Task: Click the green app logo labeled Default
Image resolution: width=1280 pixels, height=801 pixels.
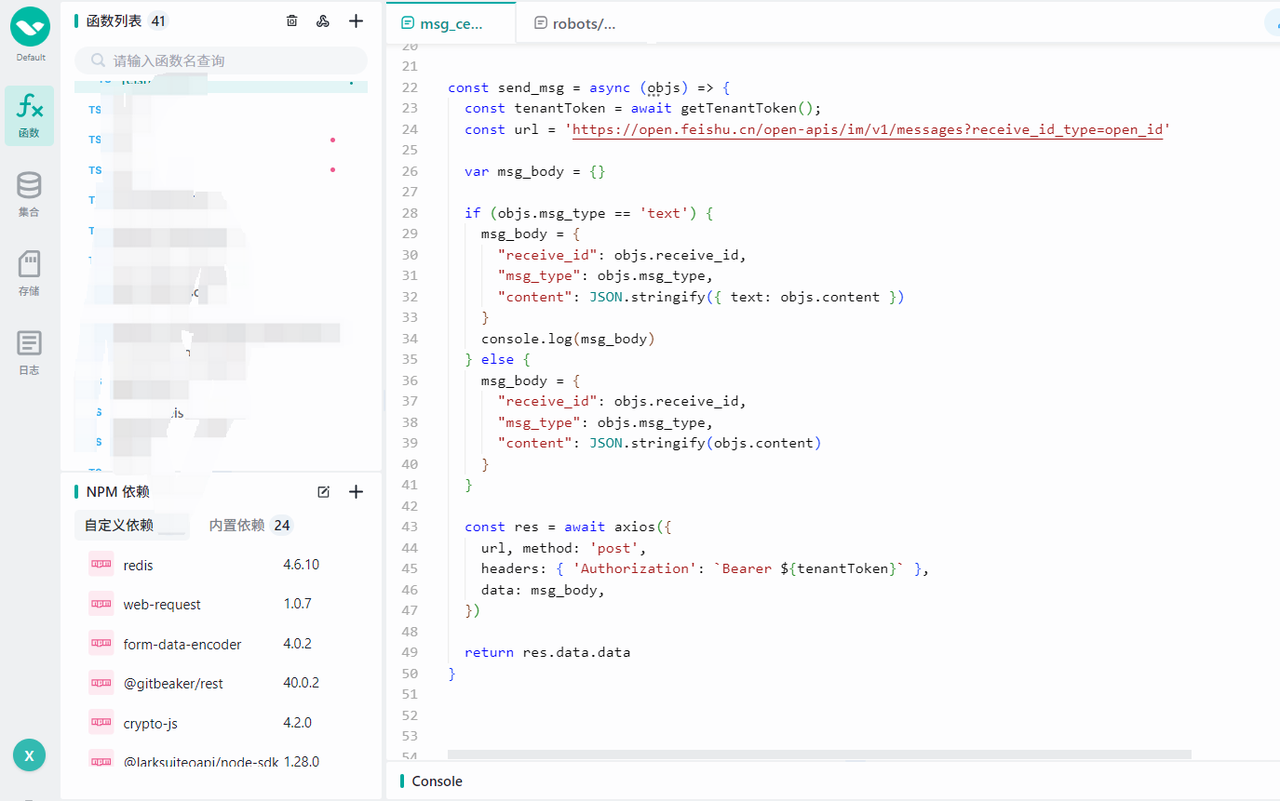Action: pyautogui.click(x=30, y=27)
